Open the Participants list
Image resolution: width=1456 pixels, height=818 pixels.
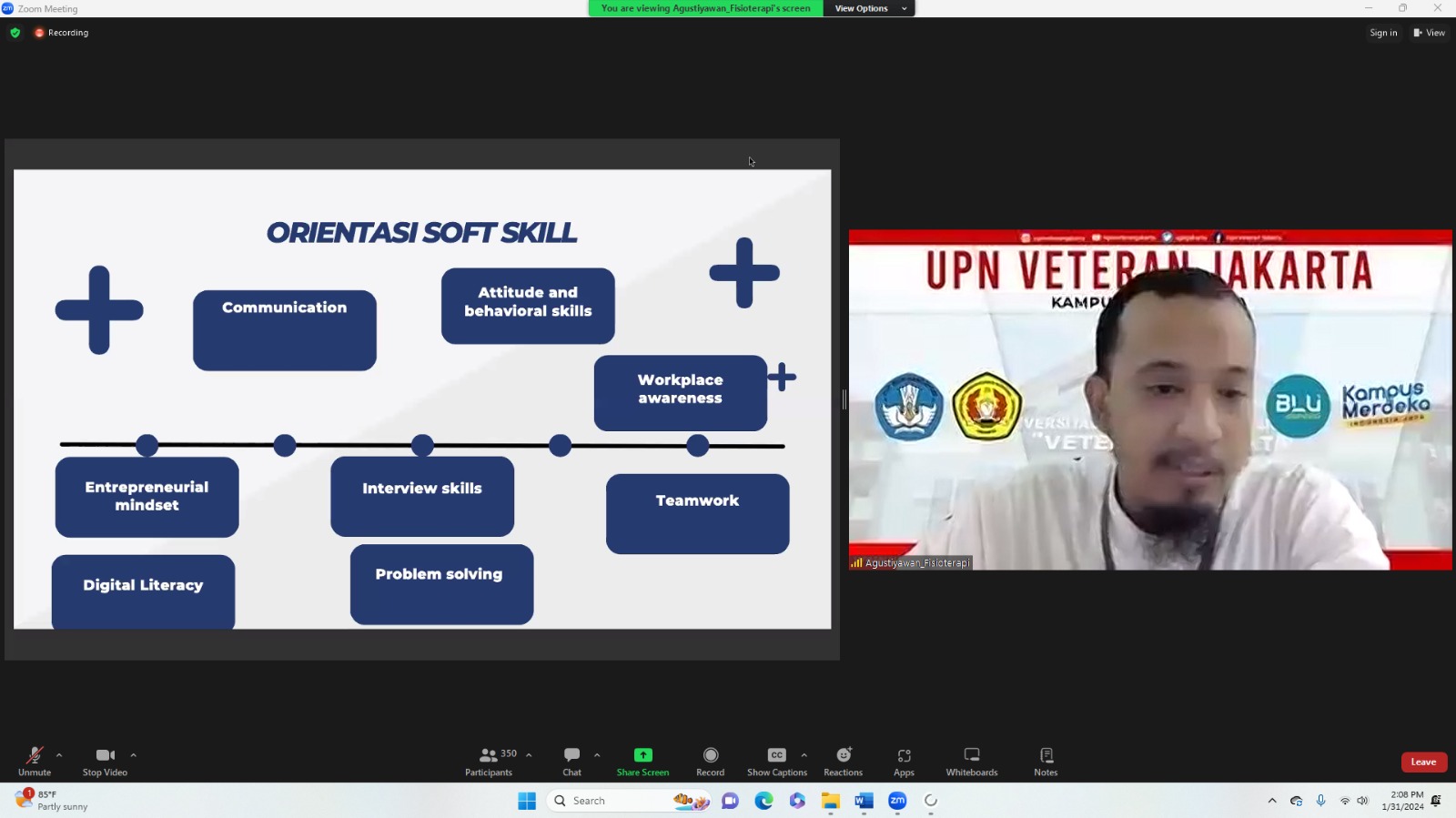tap(490, 761)
